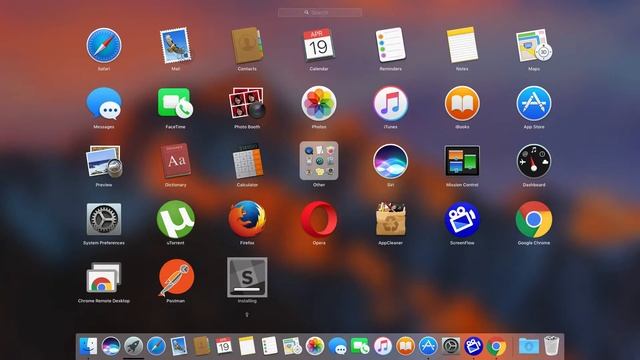Open App Store from the Dock

(x=428, y=347)
